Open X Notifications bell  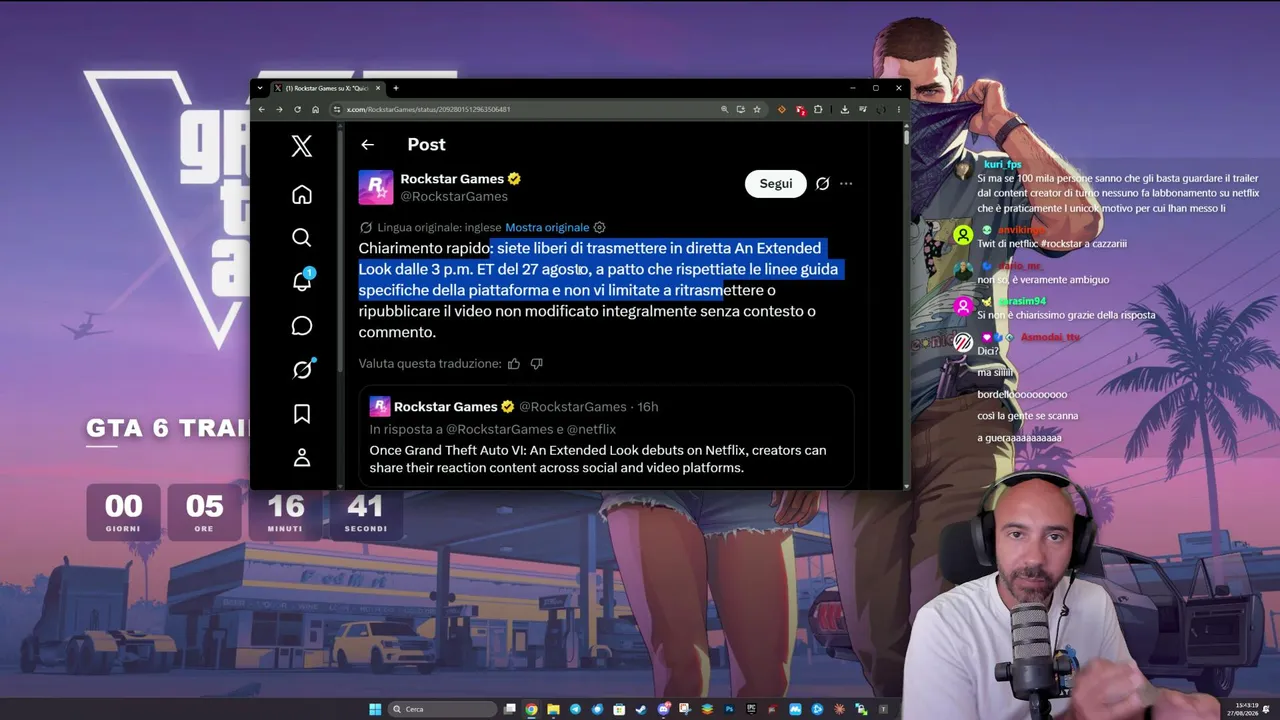point(302,280)
